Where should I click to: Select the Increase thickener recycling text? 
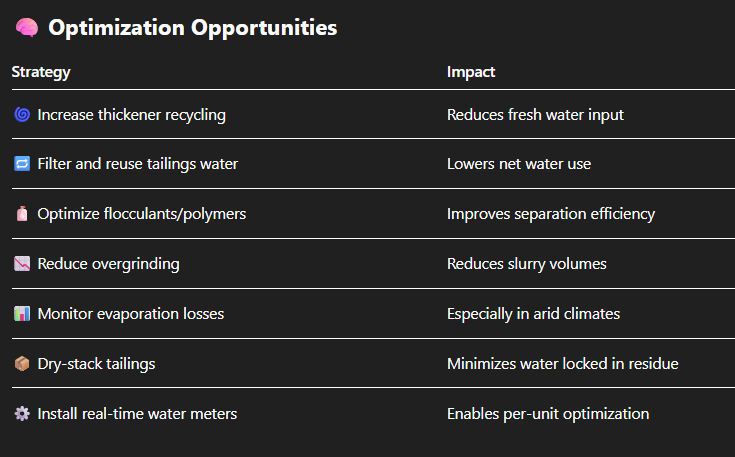[x=131, y=115]
